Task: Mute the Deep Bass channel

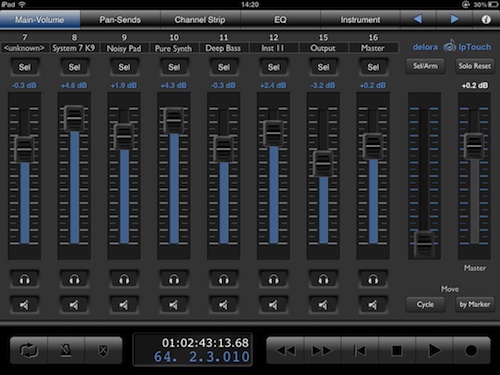Action: point(224,304)
